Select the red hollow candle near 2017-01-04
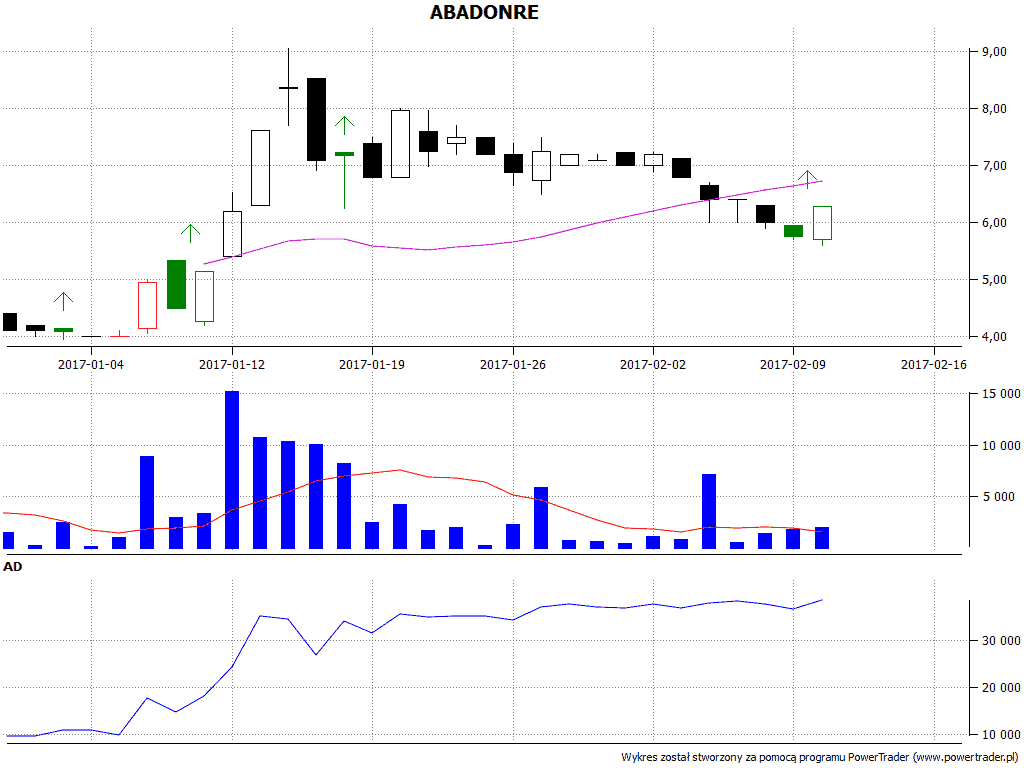The width and height of the screenshot is (1024, 768). [x=147, y=305]
